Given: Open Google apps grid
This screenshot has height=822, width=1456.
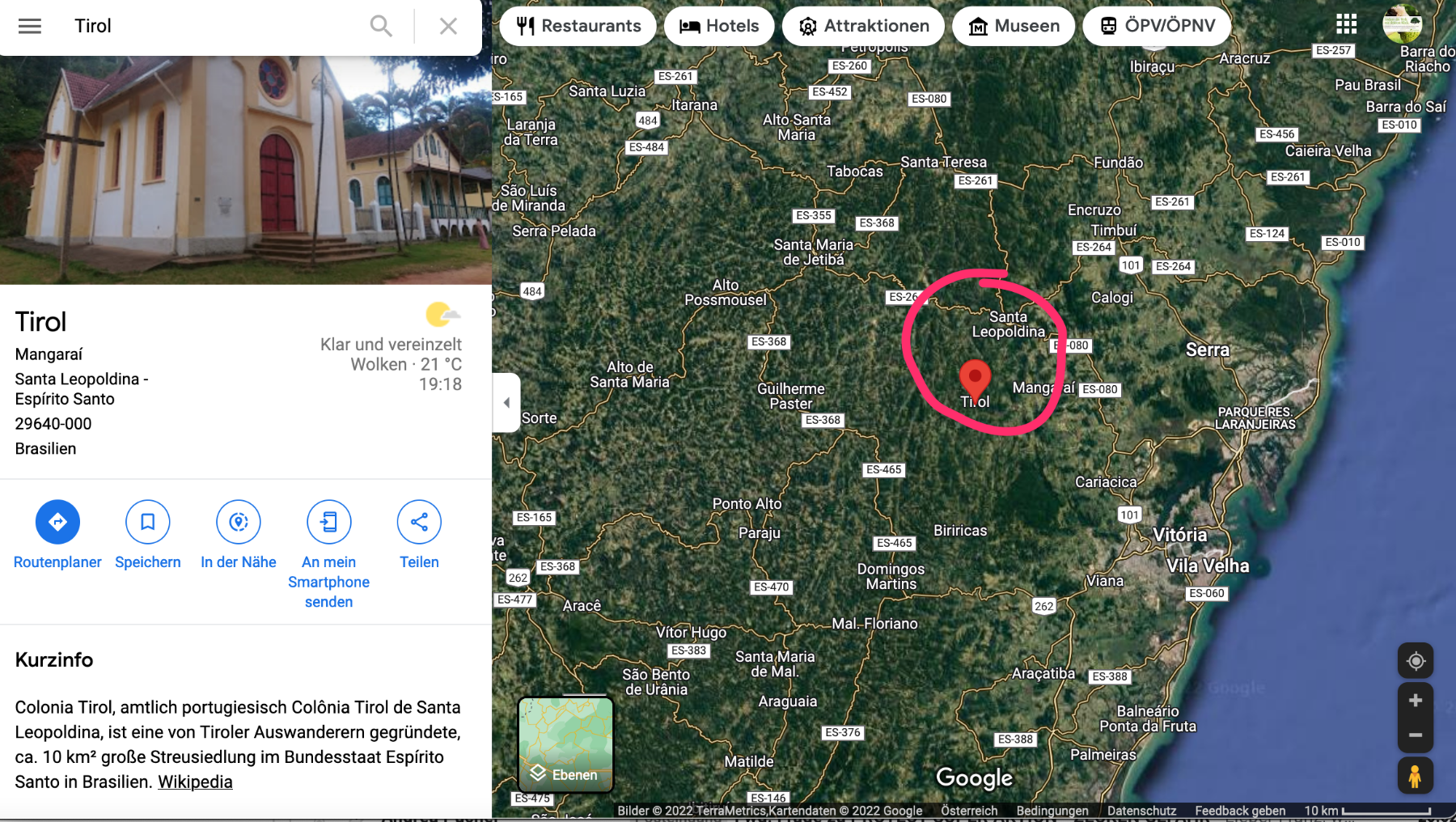Looking at the screenshot, I should (1346, 23).
